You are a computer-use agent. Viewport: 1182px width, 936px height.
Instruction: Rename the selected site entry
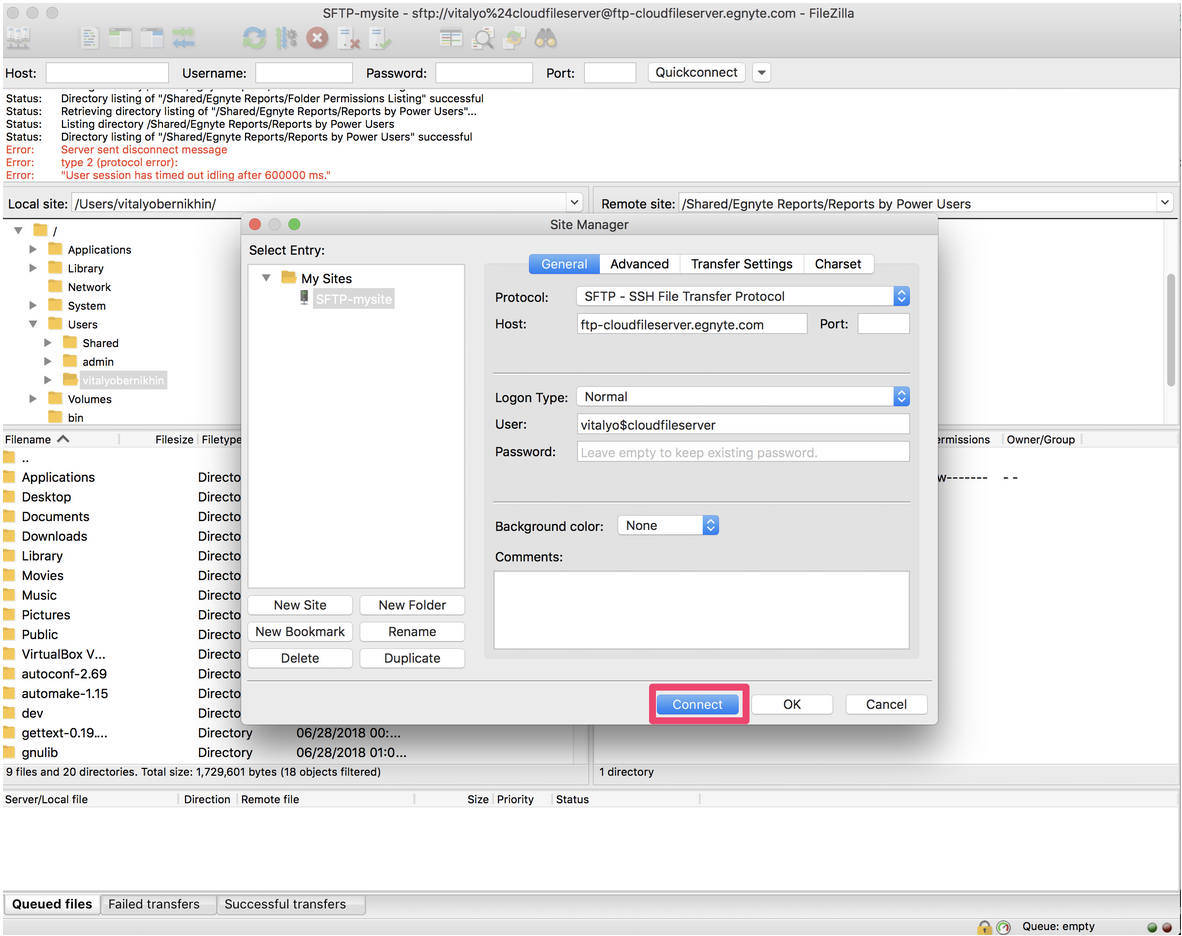(412, 632)
